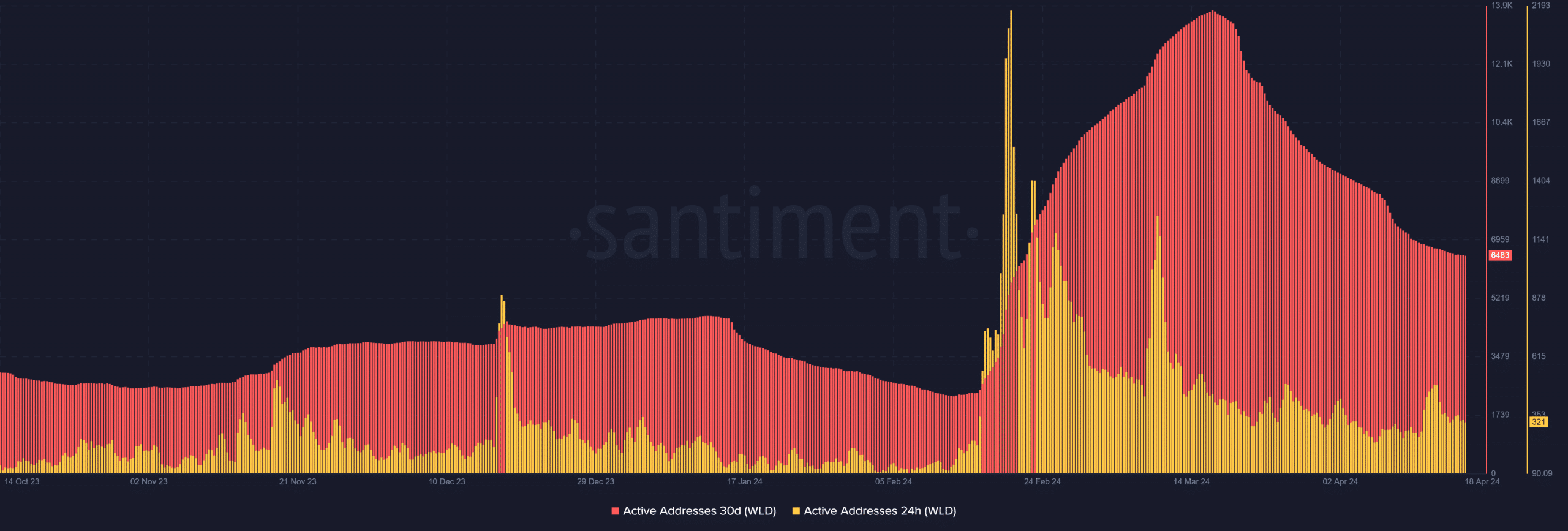Select the 21 Nov 23 date label
The width and height of the screenshot is (1568, 531).
pos(298,481)
